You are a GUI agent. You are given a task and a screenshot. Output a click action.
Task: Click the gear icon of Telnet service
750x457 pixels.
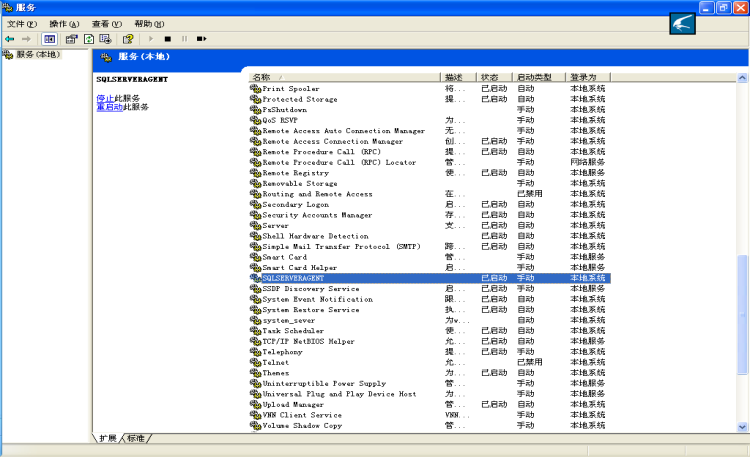pos(255,362)
